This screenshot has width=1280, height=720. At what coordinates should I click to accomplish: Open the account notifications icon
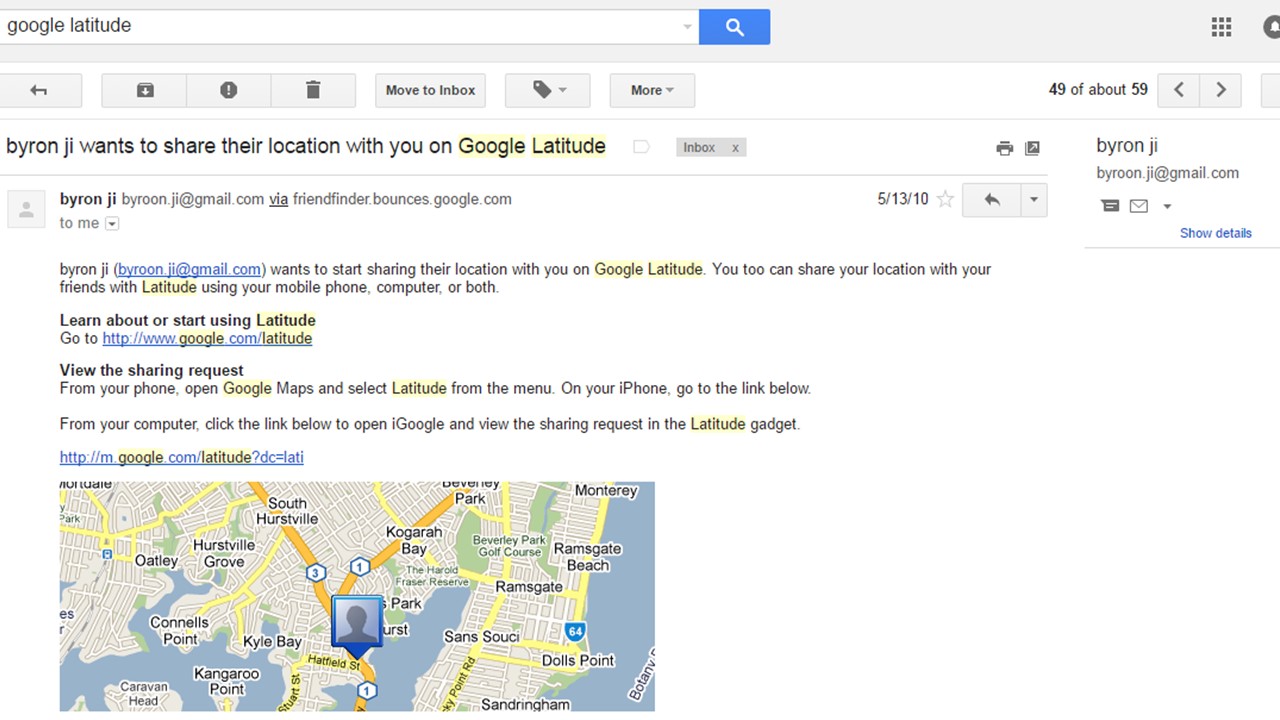tap(1271, 28)
